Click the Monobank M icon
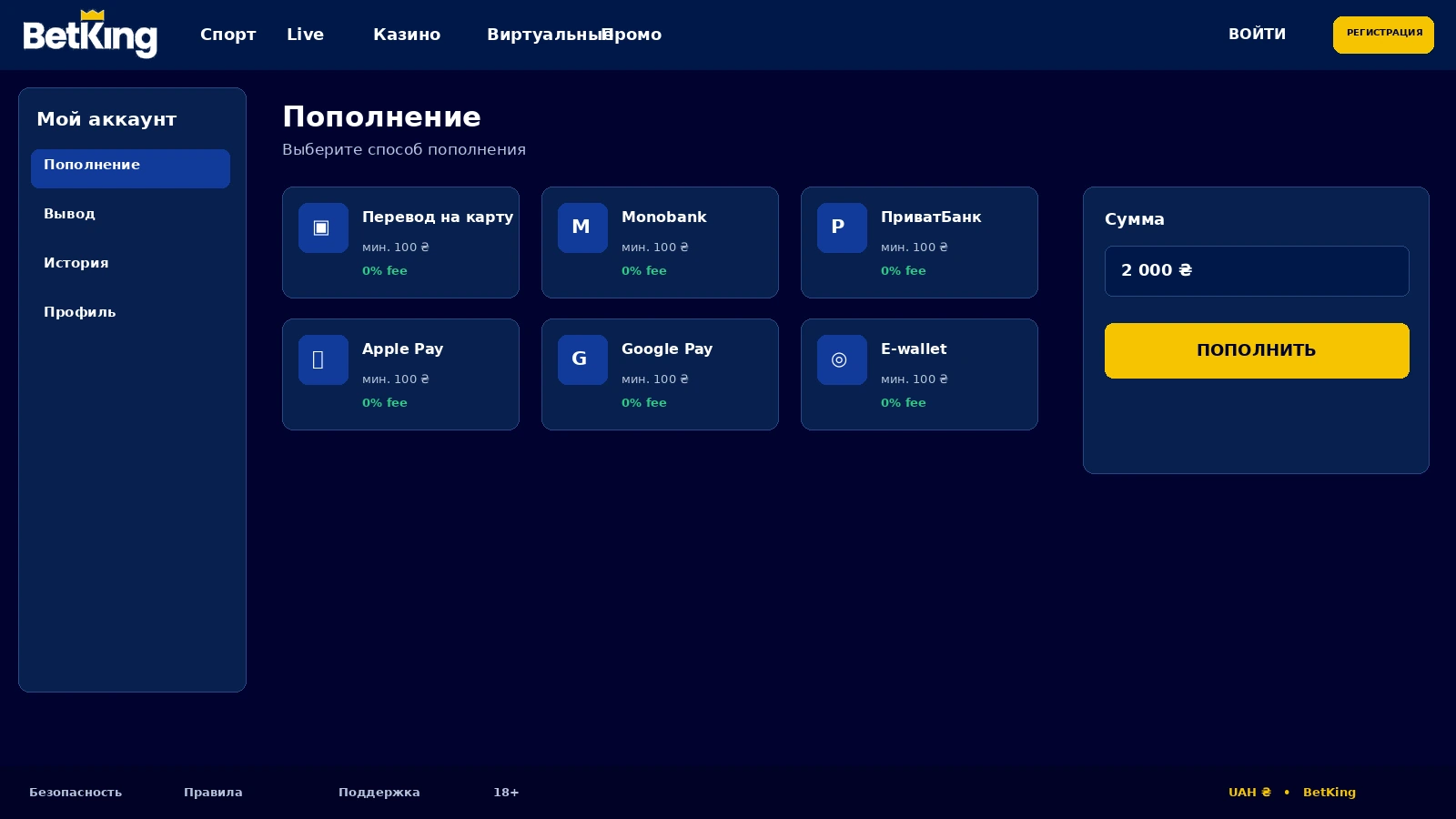The image size is (1456, 819). [x=582, y=227]
